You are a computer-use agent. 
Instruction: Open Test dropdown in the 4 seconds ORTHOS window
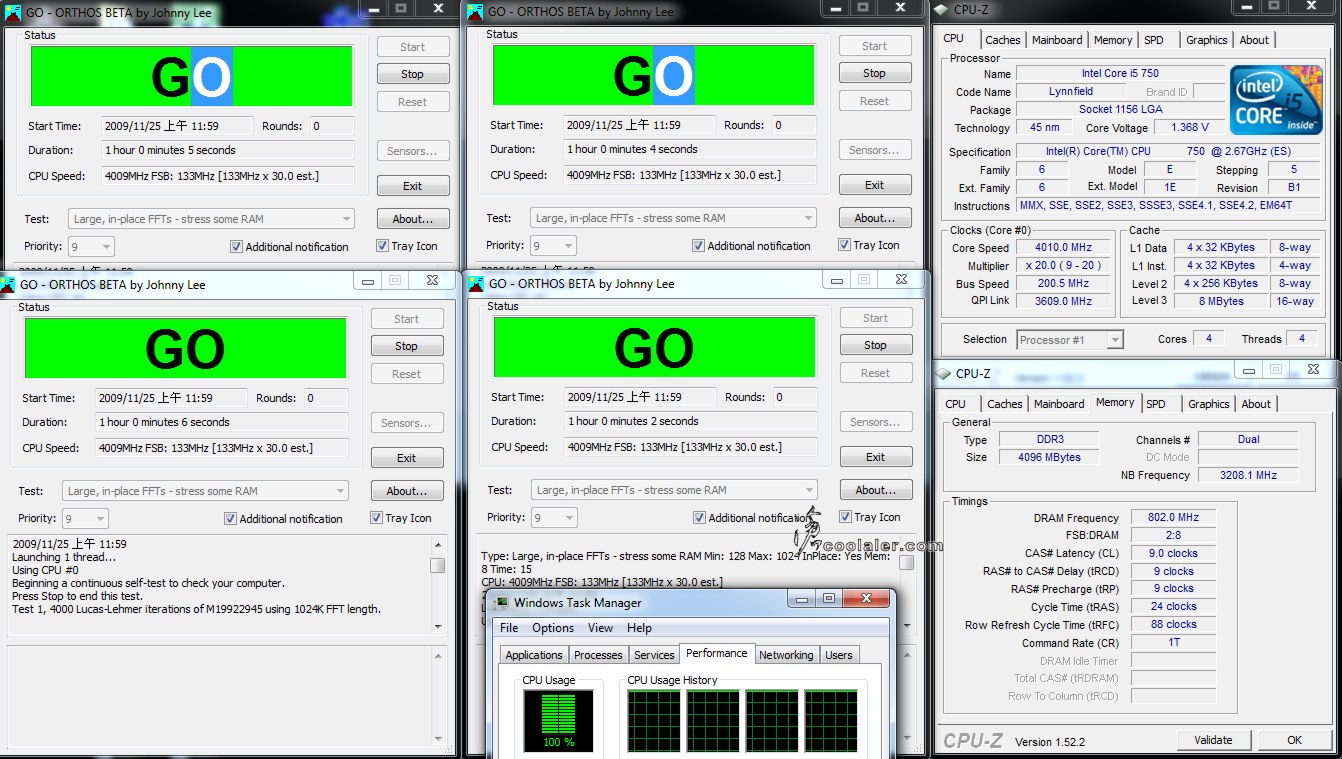click(x=673, y=218)
